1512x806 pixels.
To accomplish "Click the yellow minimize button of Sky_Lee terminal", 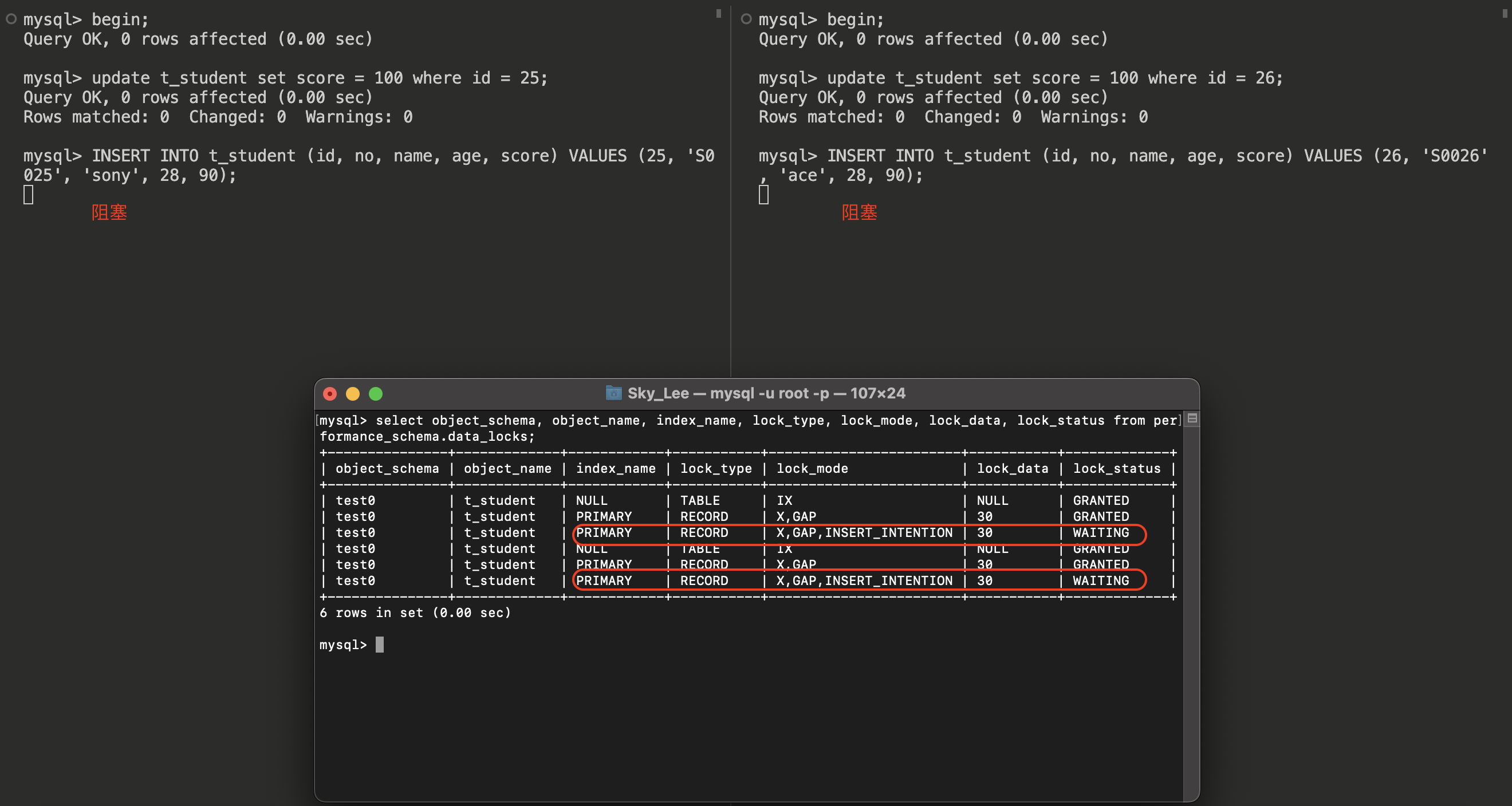I will (x=353, y=394).
